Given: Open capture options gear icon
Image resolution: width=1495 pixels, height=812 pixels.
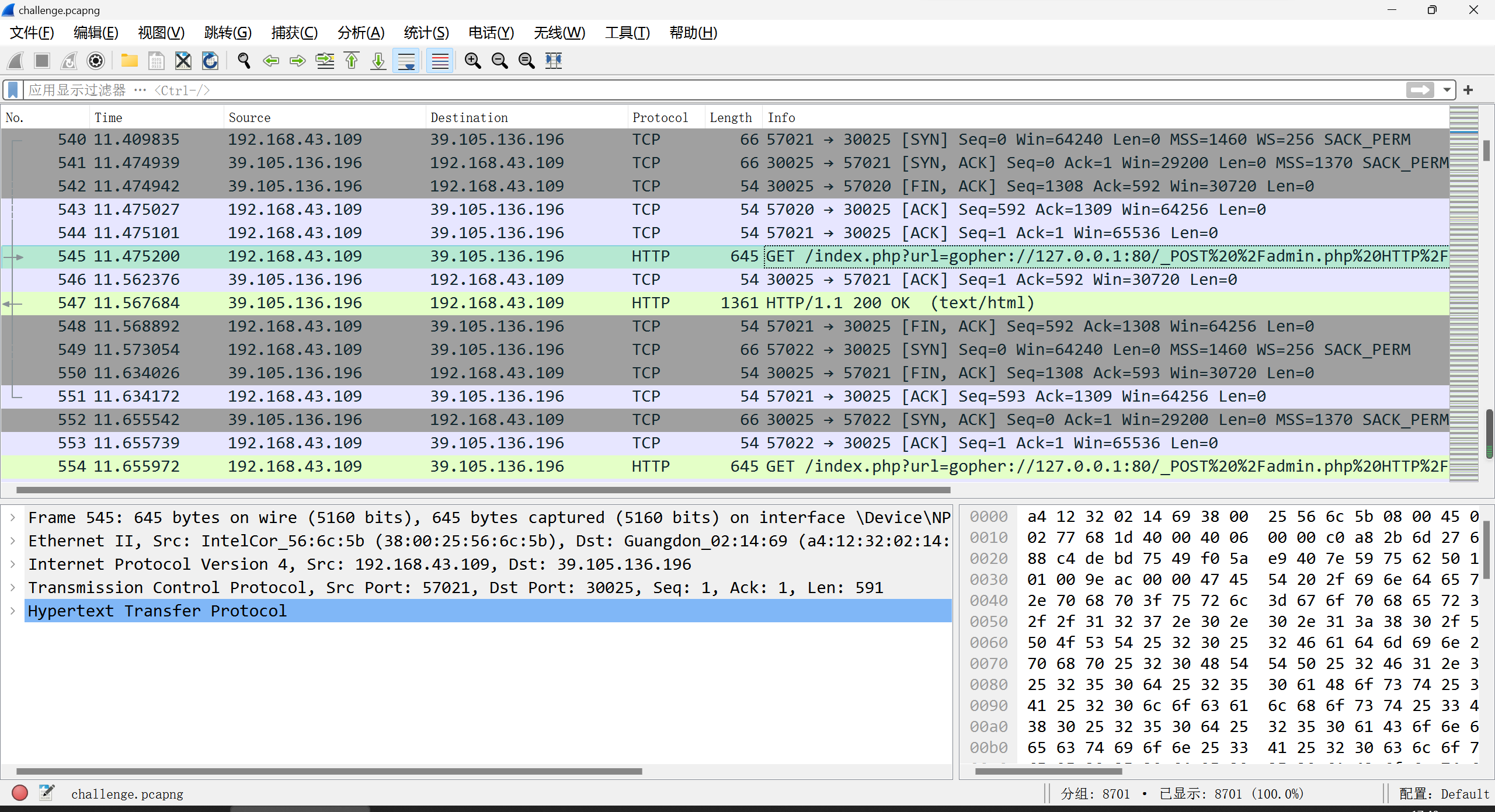Looking at the screenshot, I should (96, 61).
